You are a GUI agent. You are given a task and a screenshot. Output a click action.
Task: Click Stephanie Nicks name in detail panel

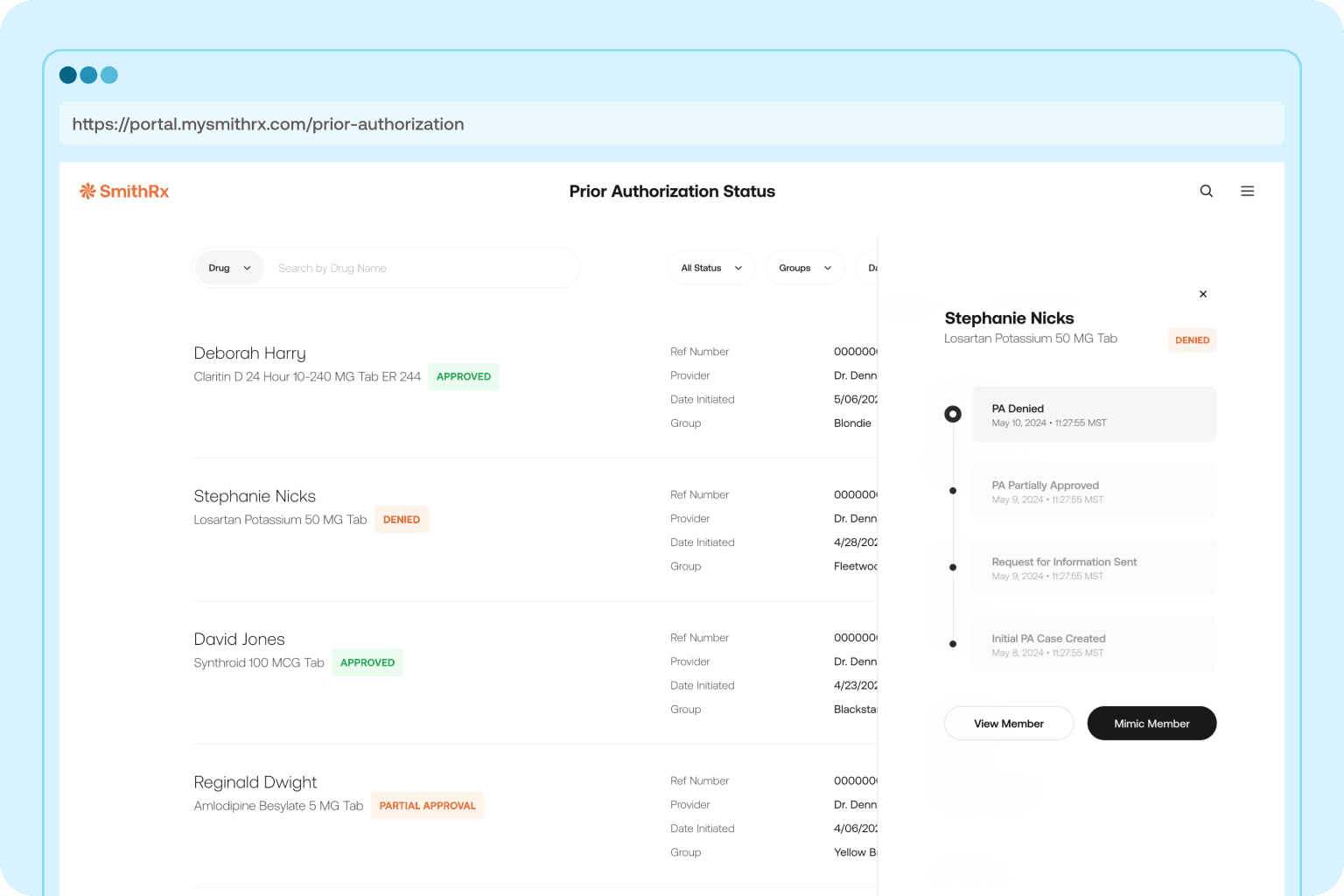coord(1009,318)
